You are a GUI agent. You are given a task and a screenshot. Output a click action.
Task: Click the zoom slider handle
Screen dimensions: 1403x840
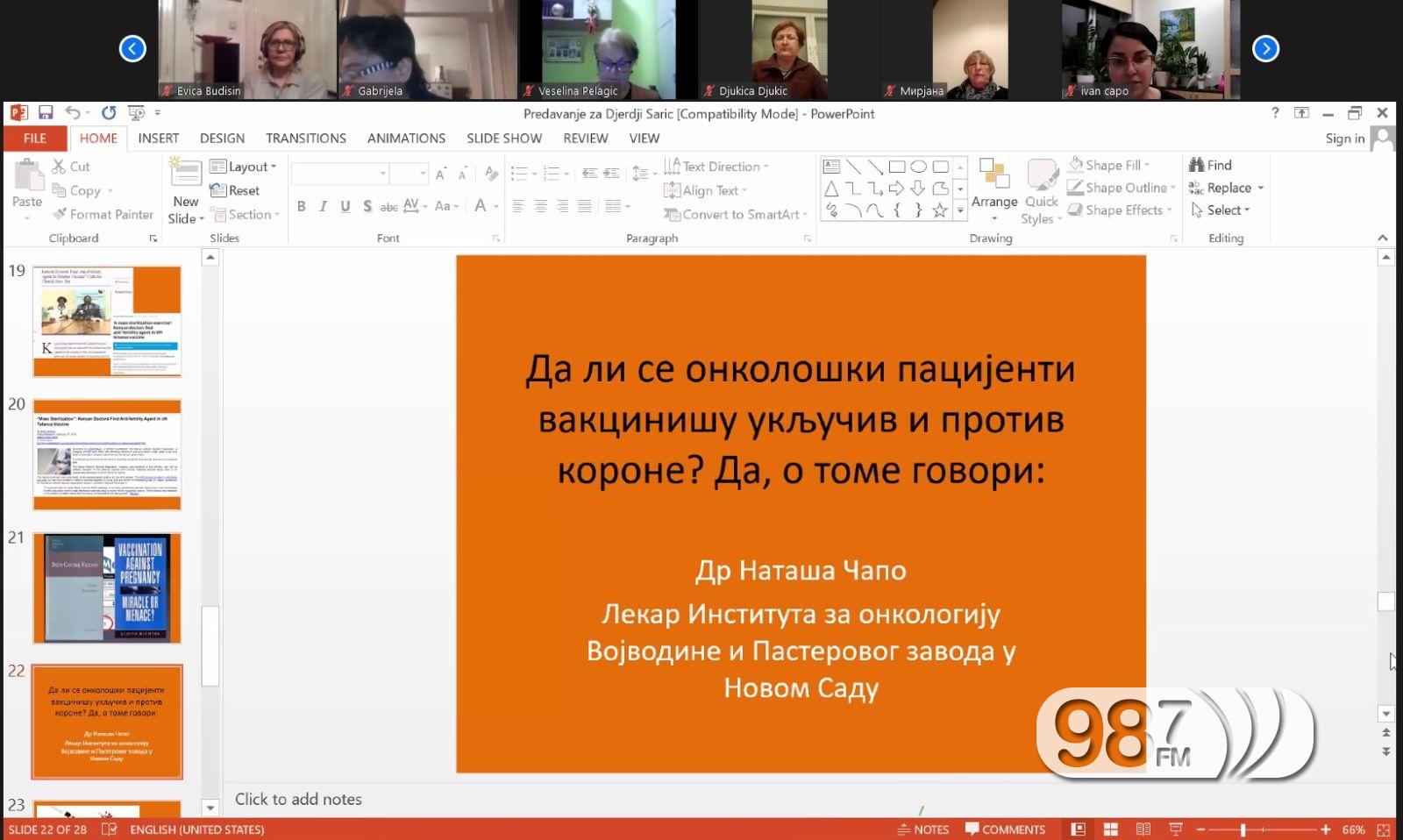1243,829
